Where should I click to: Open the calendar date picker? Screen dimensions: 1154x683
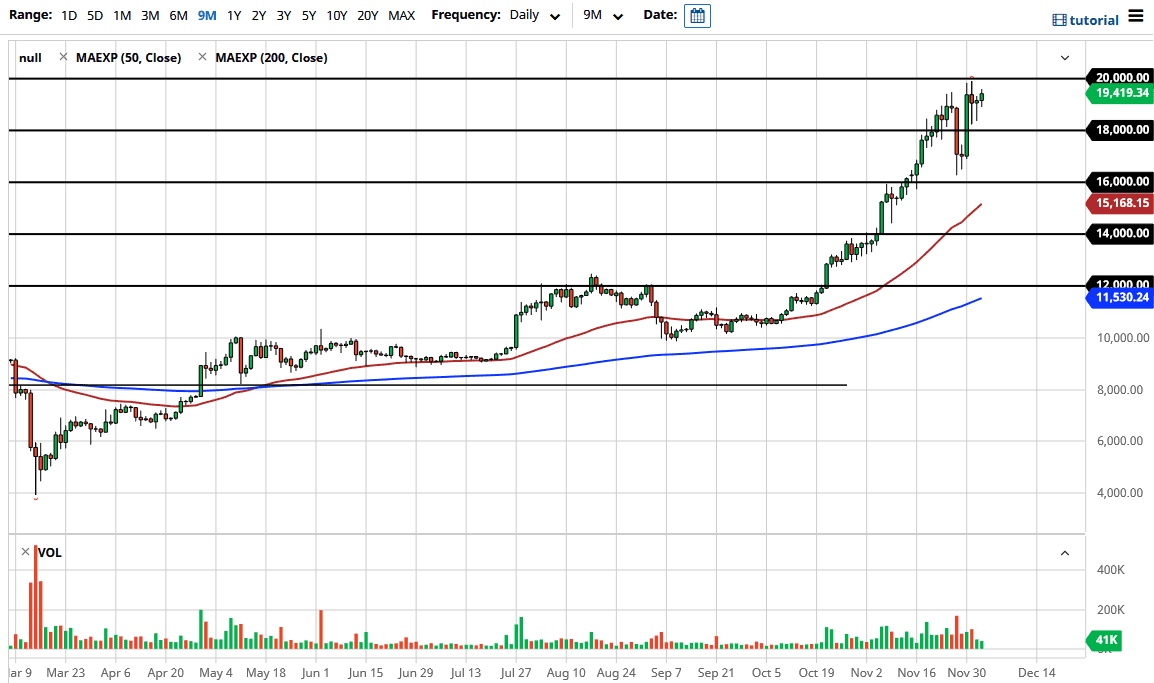tap(697, 15)
